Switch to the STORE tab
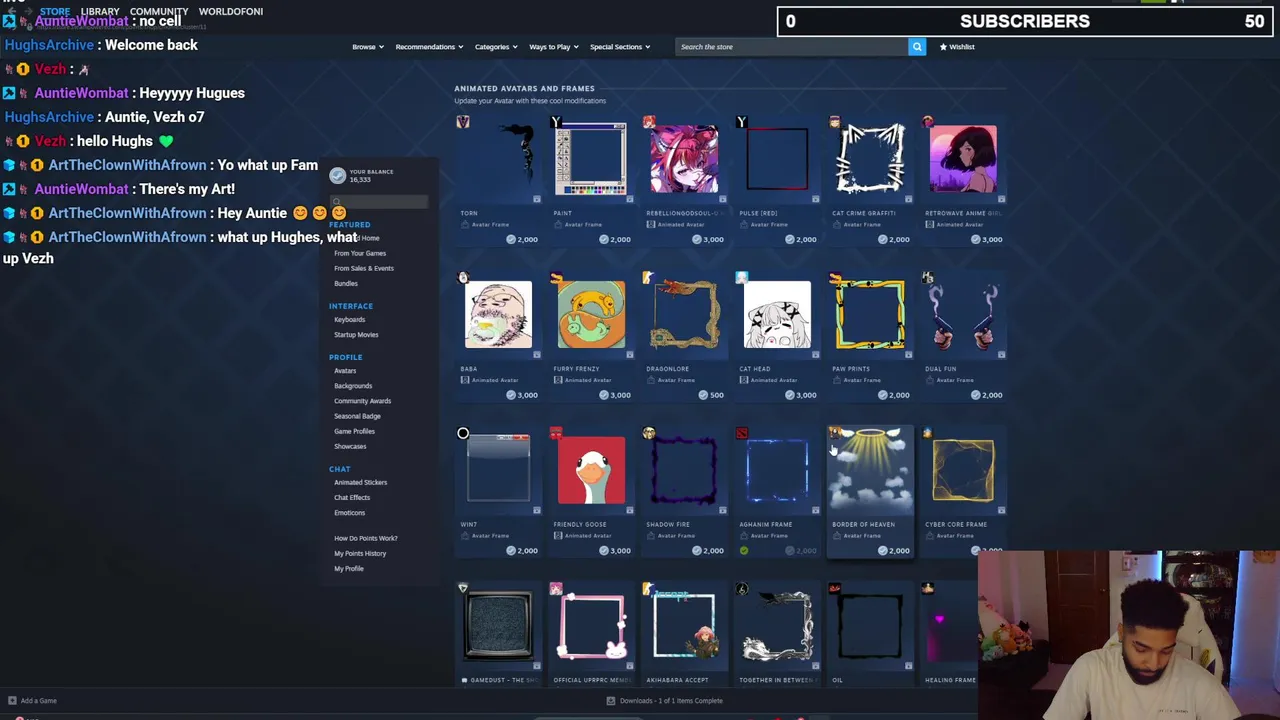1280x720 pixels. tap(55, 11)
